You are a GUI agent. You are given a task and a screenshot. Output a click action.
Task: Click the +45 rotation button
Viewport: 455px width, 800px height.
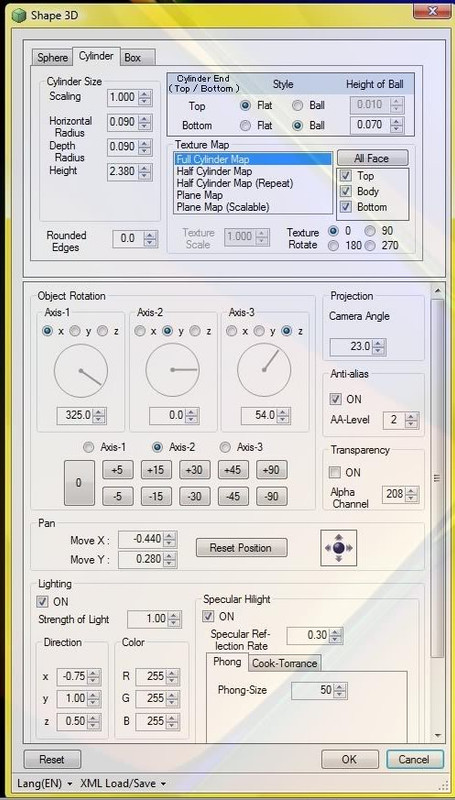[233, 470]
